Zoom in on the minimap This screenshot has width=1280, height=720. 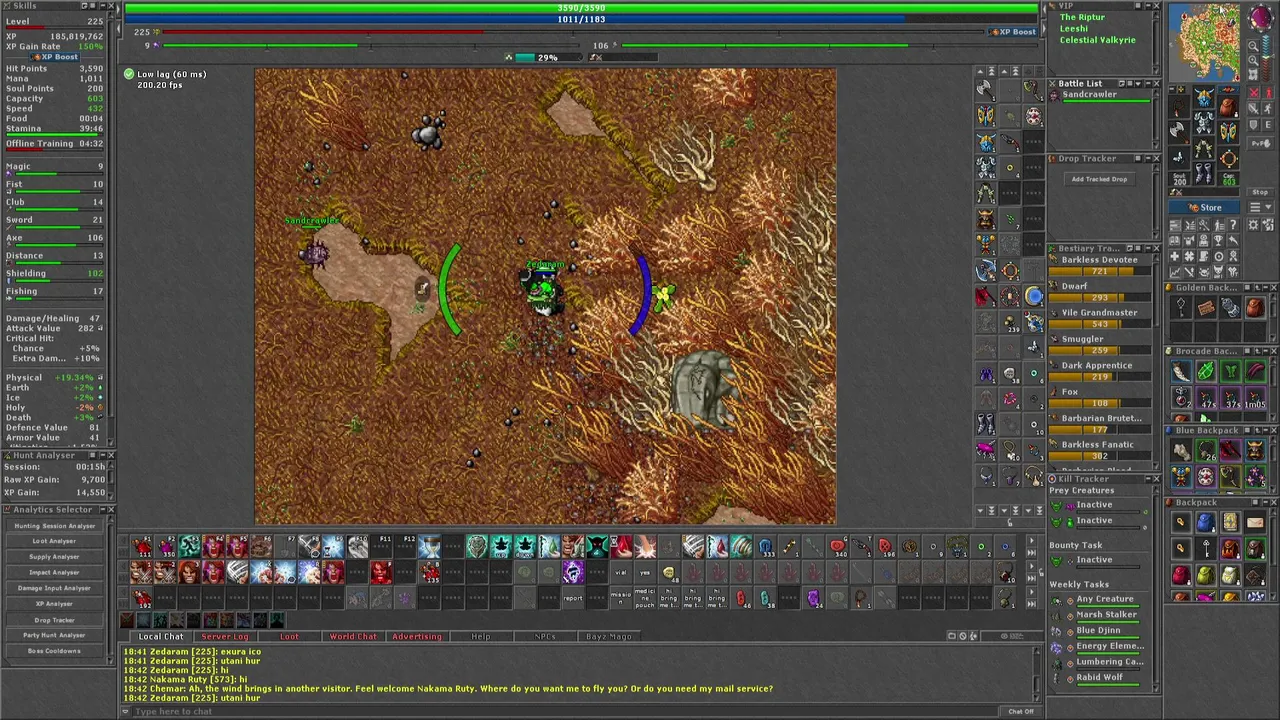coord(1253,61)
